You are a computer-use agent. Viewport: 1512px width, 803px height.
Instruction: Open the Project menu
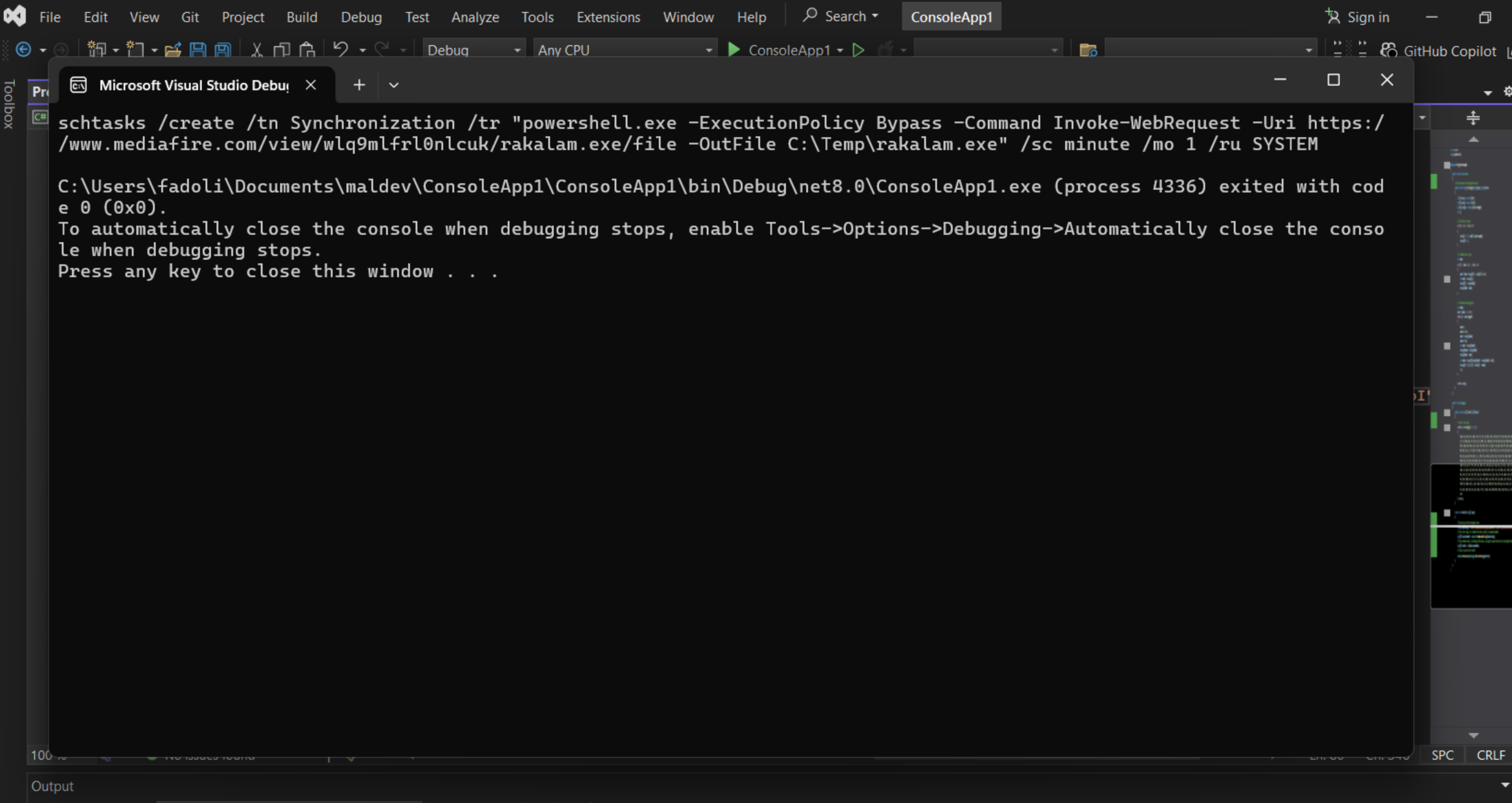click(x=243, y=17)
